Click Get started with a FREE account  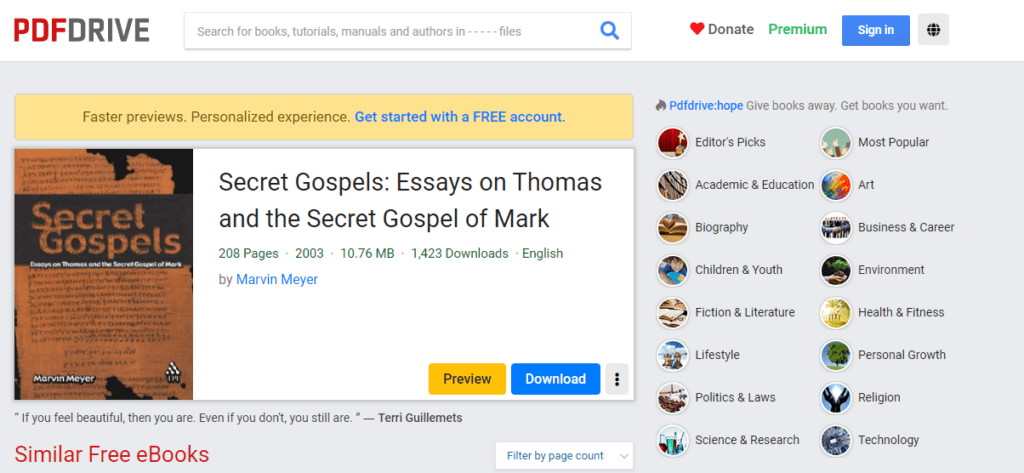[460, 117]
